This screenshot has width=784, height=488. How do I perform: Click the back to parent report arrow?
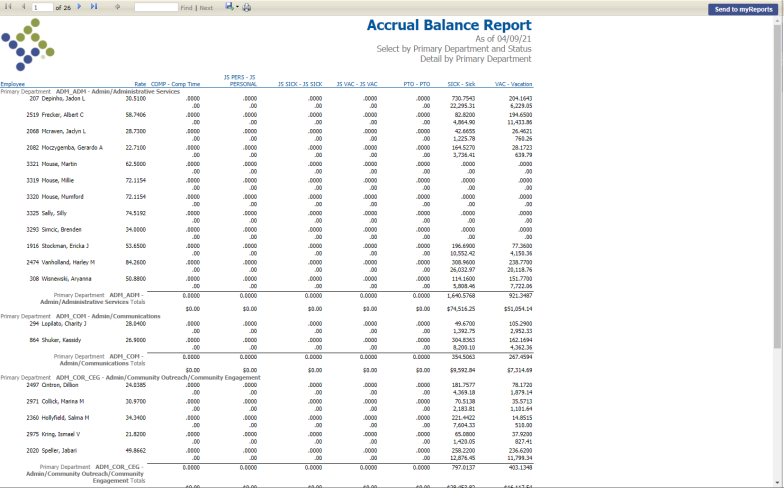[118, 7]
